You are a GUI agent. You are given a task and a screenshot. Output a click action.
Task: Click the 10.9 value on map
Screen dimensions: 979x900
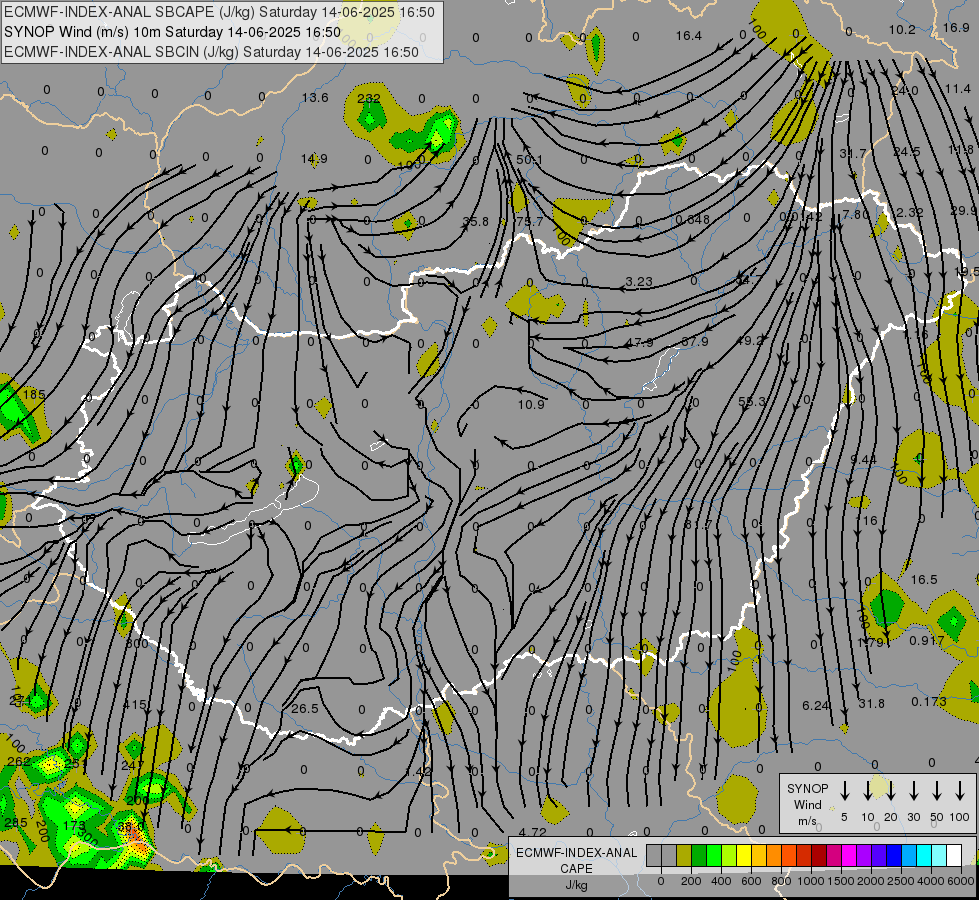point(531,404)
